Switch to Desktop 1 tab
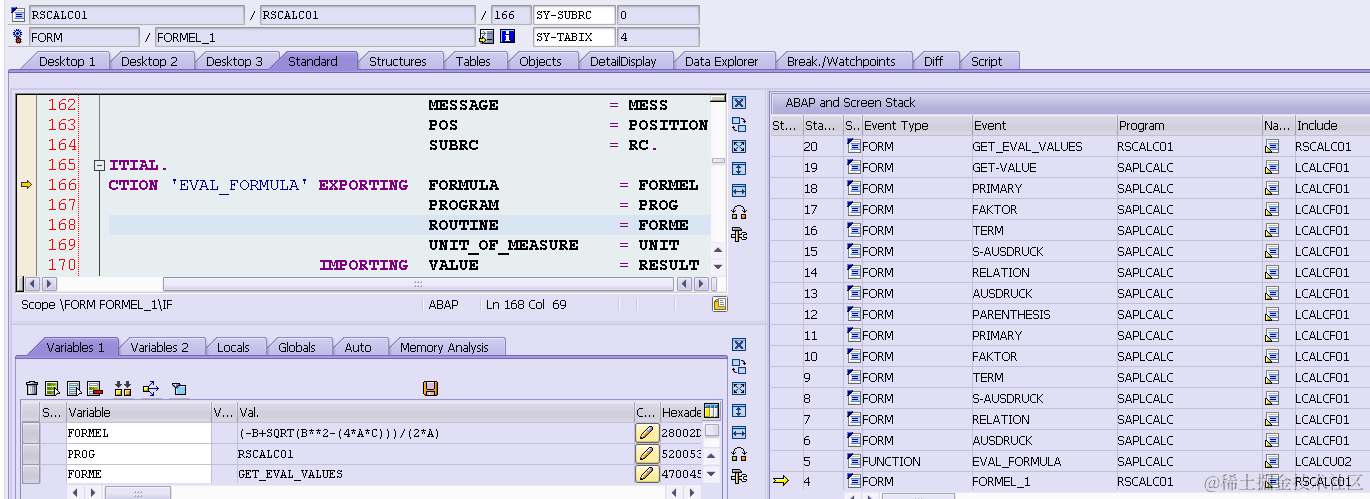Viewport: 1370px width, 499px height. (x=67, y=61)
